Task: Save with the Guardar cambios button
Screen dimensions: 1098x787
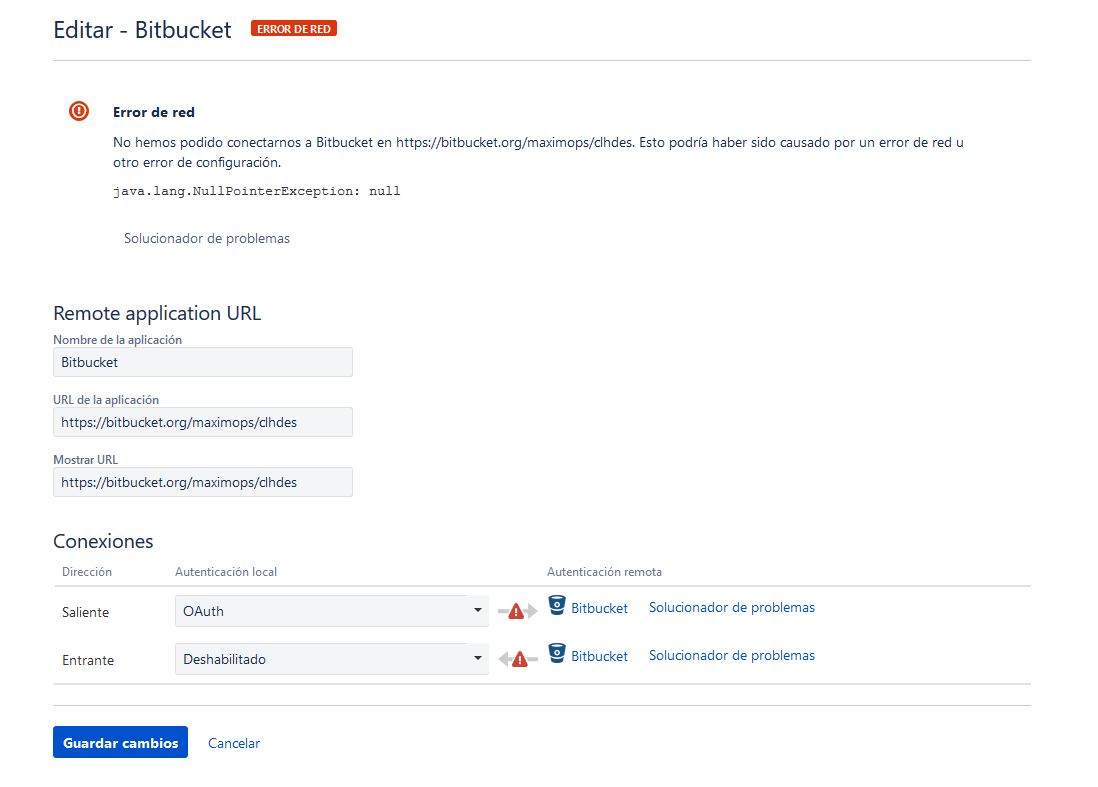Action: [120, 742]
